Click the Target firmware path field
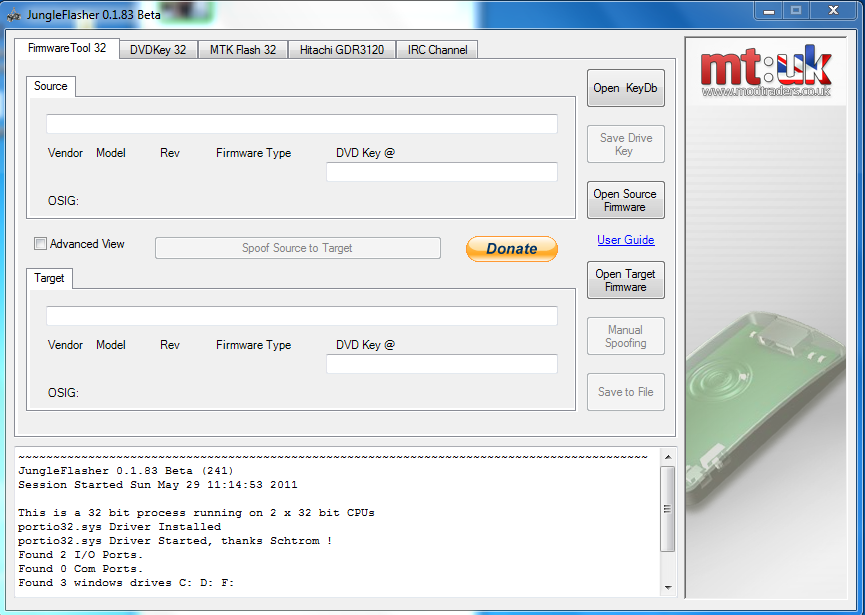 pyautogui.click(x=302, y=315)
